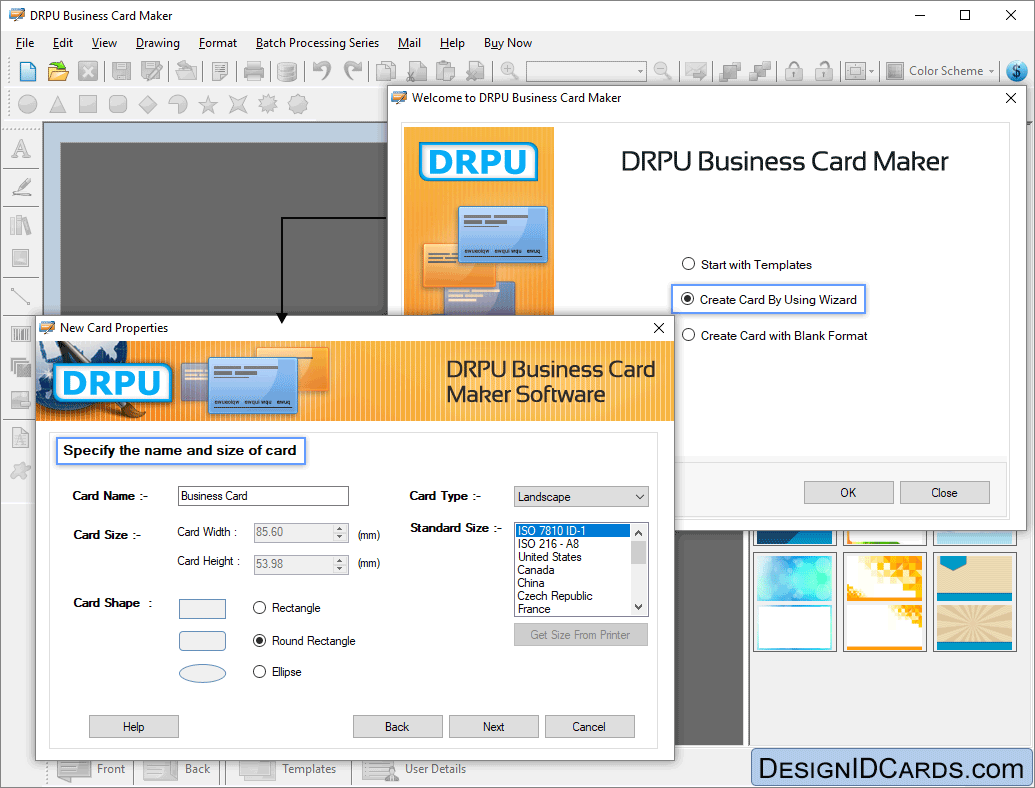
Task: Open the Mail menu
Action: (409, 43)
